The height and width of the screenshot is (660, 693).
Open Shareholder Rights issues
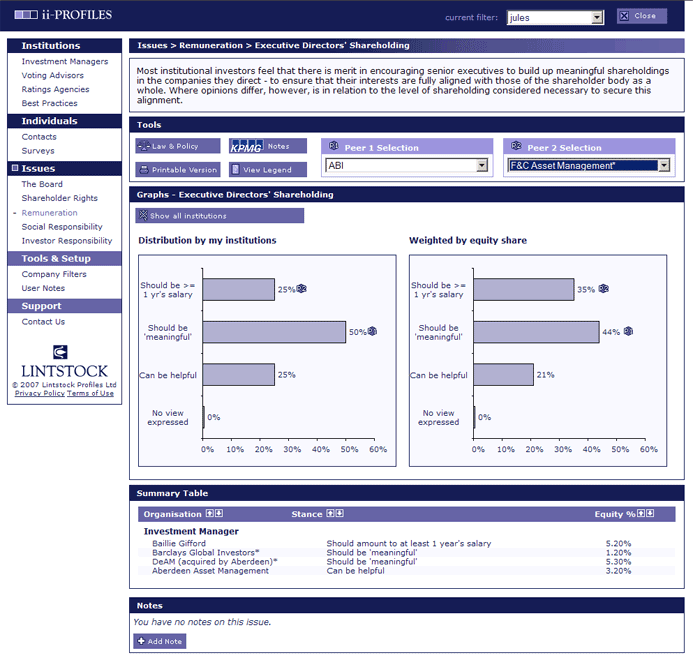click(x=60, y=198)
